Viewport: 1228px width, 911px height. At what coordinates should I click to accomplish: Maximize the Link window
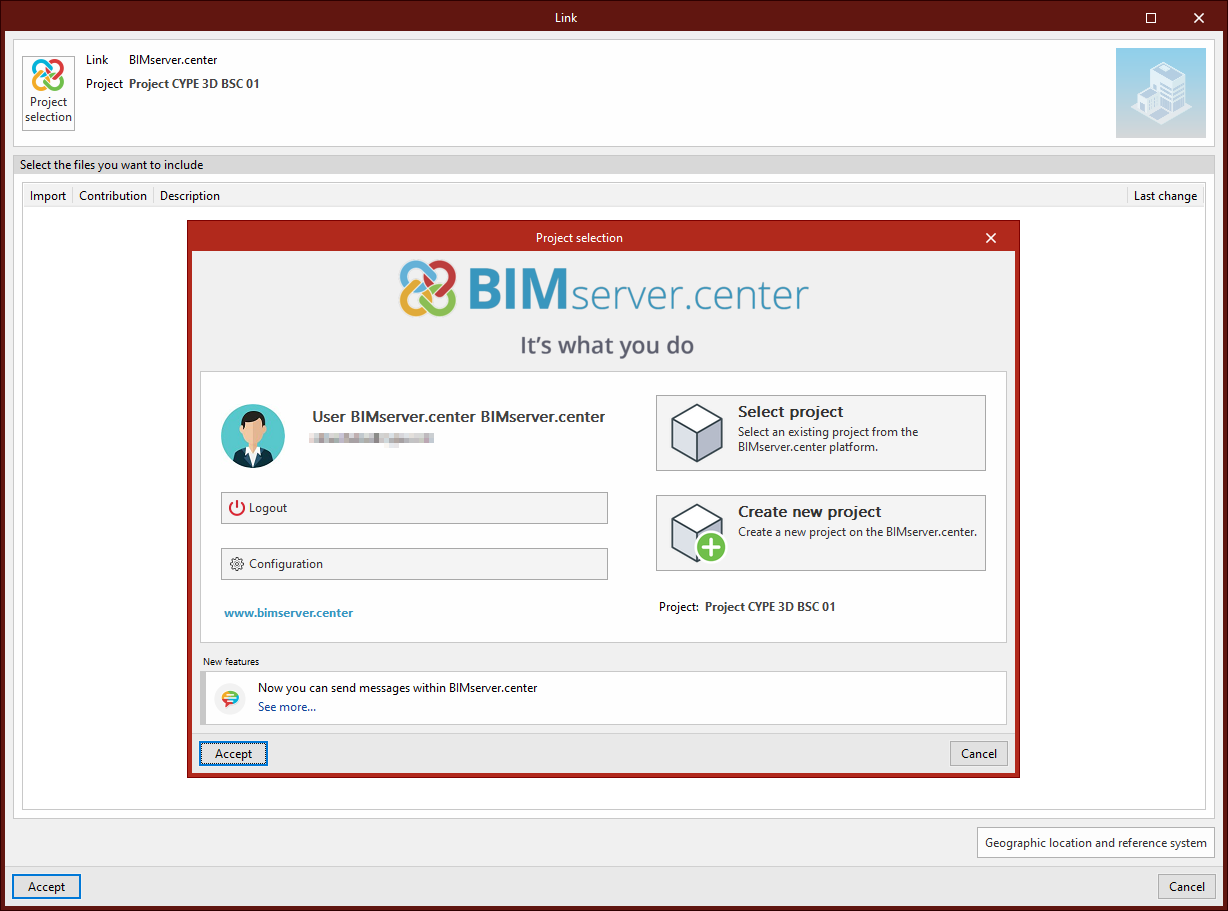pyautogui.click(x=1151, y=18)
